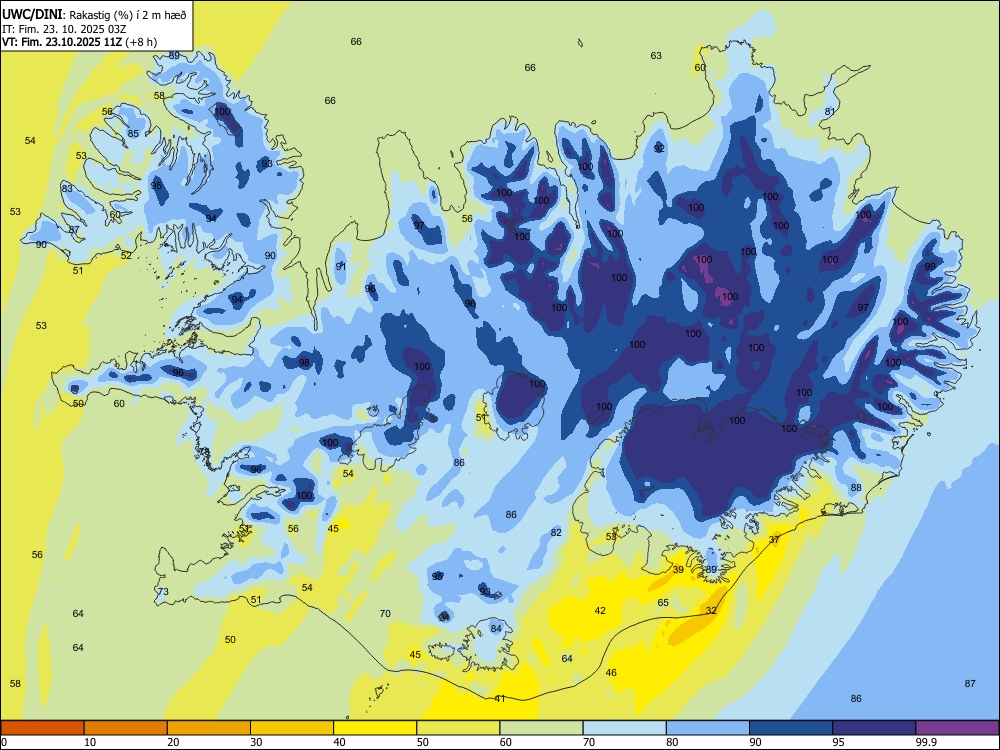Click the 20–30 legend color swatch
1000x750 pixels.
point(209,728)
